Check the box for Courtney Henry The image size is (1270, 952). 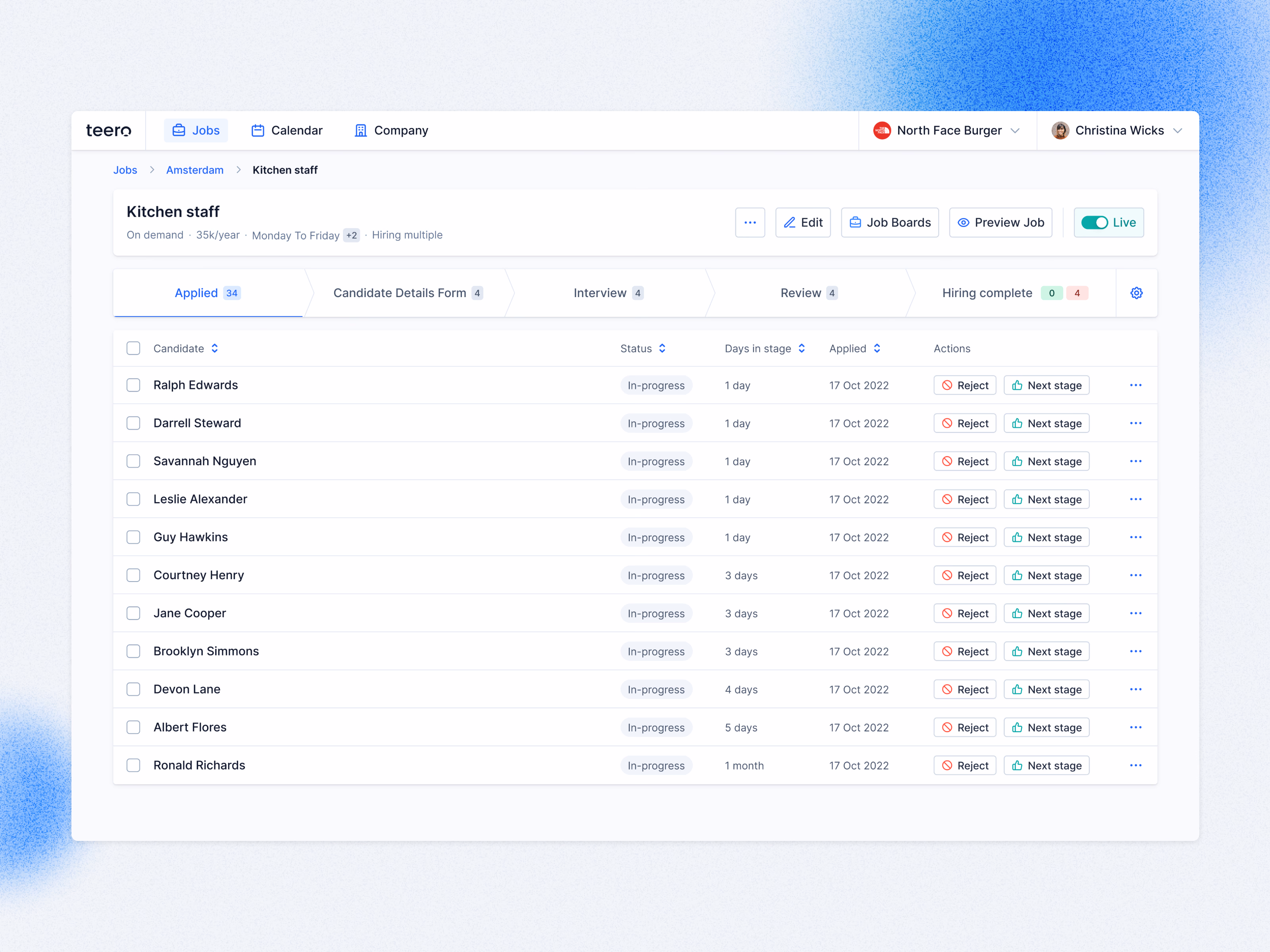(x=133, y=575)
